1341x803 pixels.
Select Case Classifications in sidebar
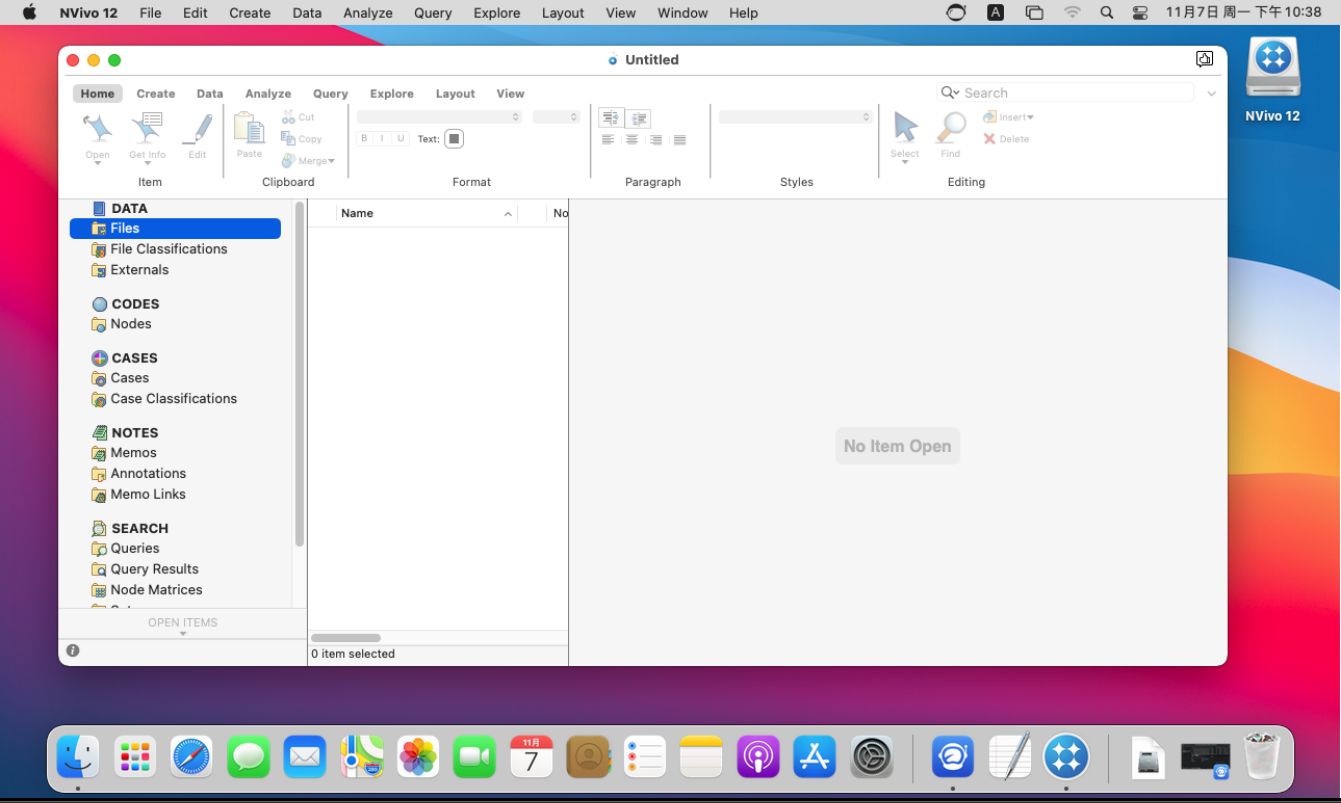pyautogui.click(x=164, y=398)
